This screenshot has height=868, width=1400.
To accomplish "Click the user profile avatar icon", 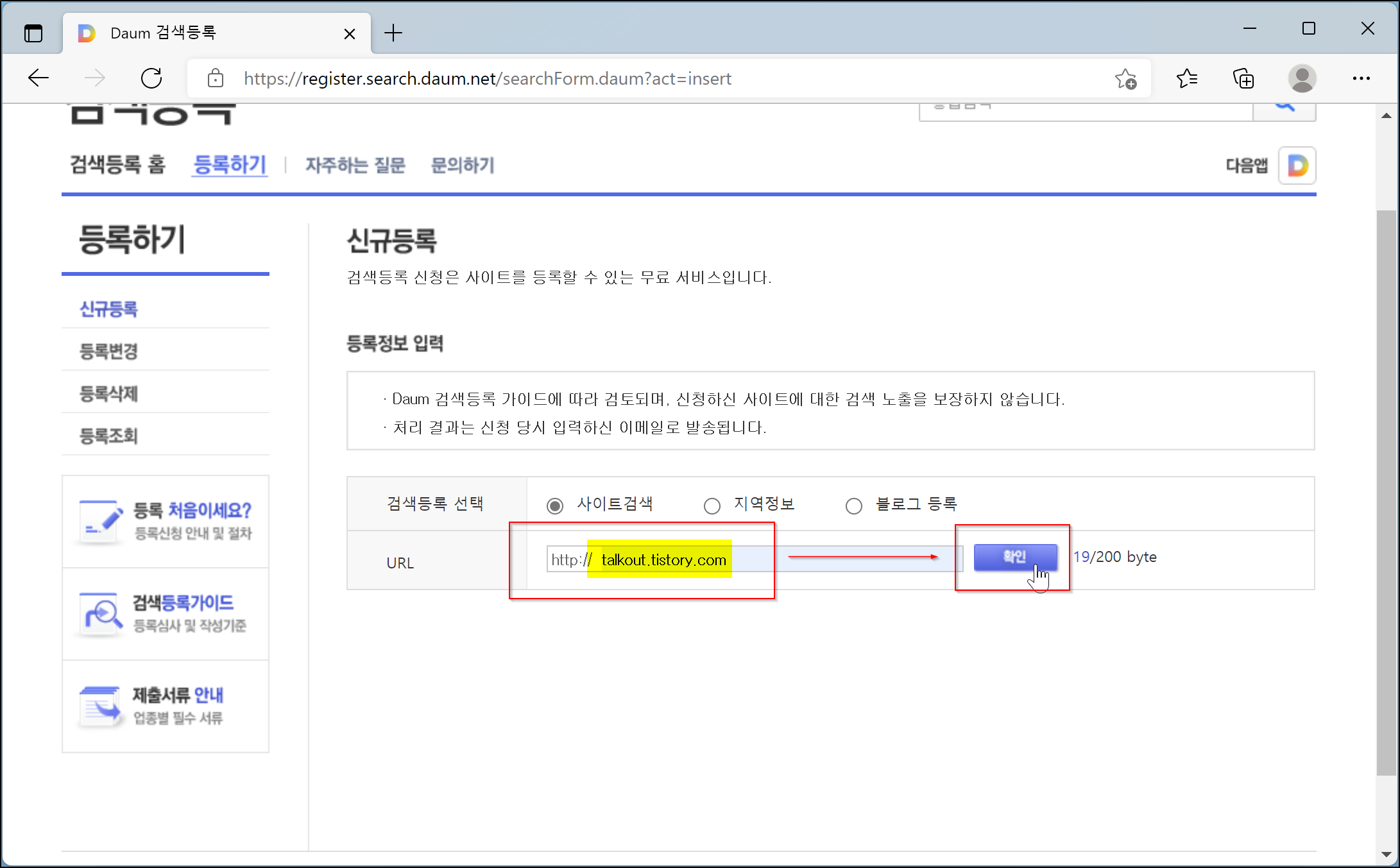I will coord(1302,78).
